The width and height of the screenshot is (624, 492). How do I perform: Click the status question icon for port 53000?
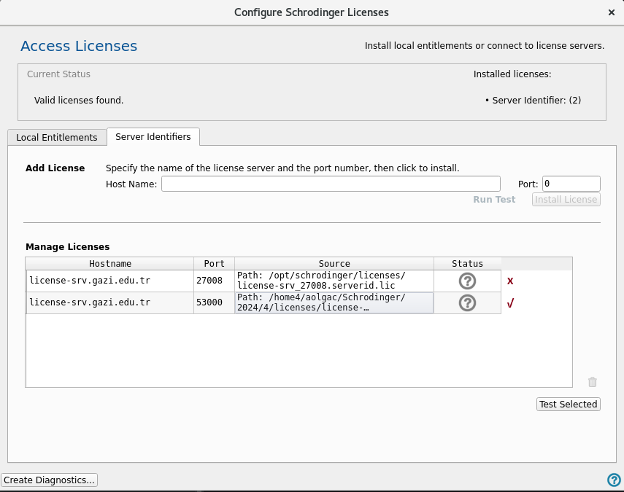467,303
